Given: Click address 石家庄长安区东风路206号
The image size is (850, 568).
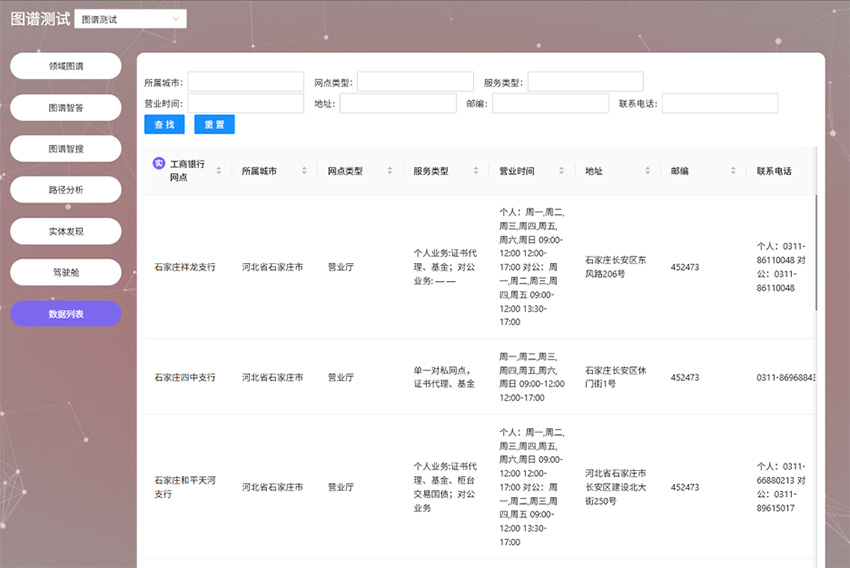Looking at the screenshot, I should point(615,267).
